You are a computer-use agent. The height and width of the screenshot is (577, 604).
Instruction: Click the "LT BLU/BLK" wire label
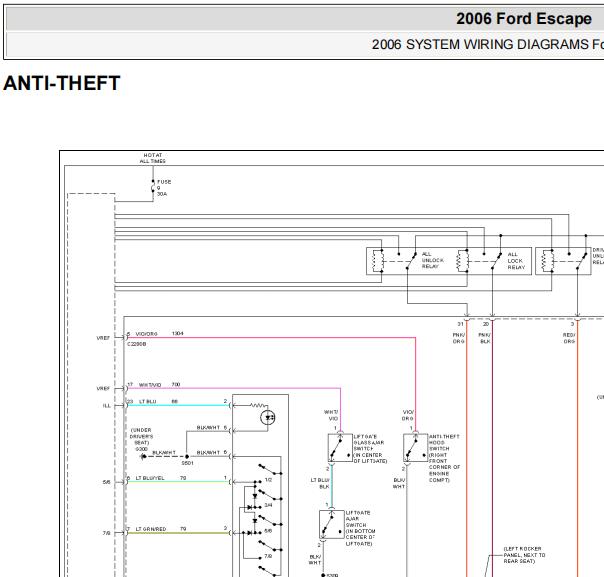tap(320, 483)
